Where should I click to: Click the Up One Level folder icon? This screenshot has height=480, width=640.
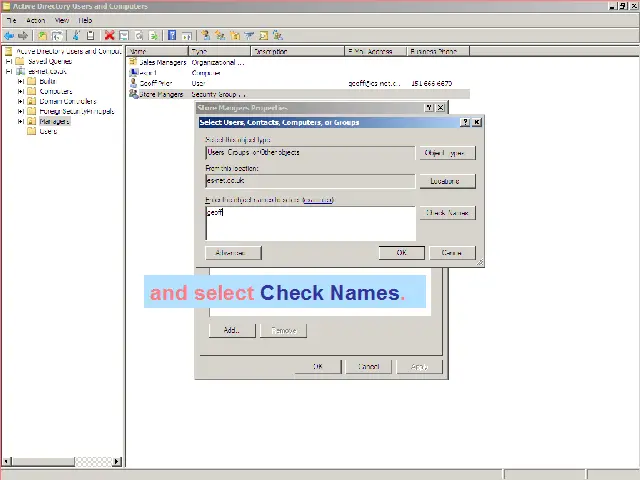42,35
